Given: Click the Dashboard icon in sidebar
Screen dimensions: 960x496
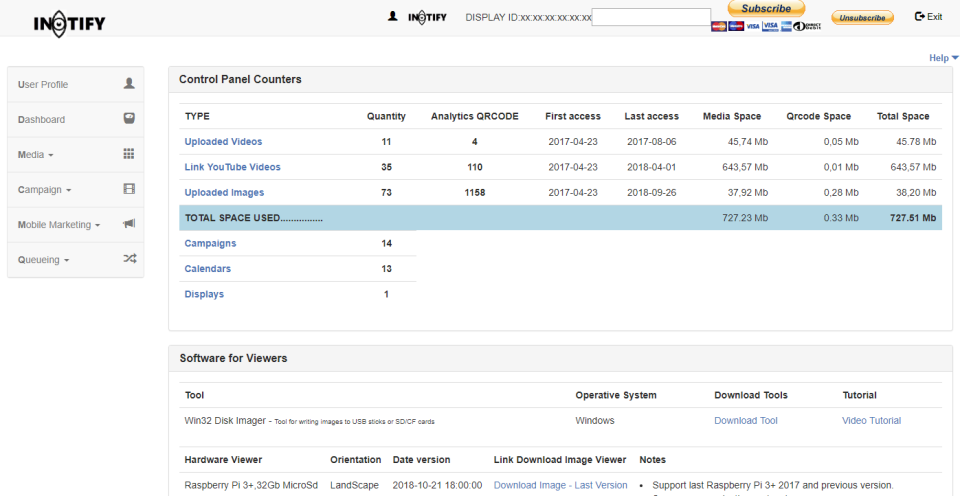Looking at the screenshot, I should (129, 119).
